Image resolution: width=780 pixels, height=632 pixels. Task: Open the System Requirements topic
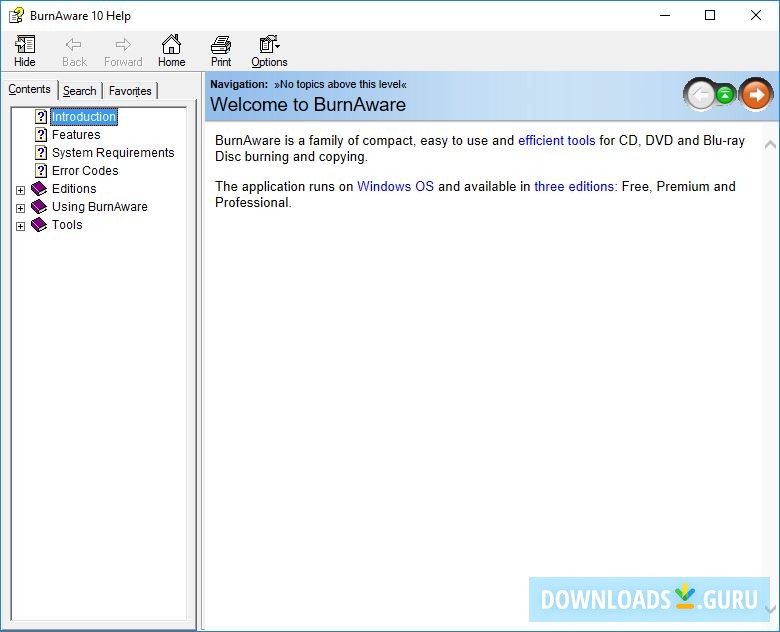pos(113,153)
